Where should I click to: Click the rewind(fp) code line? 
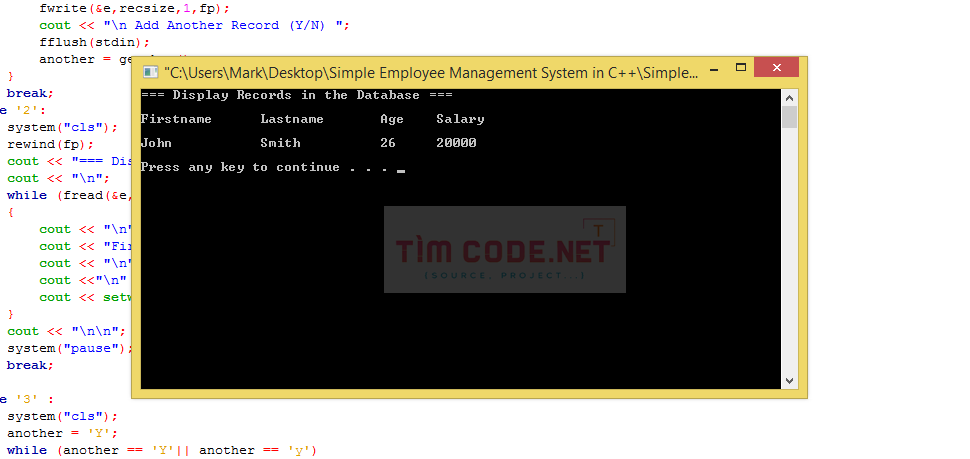coord(51,144)
